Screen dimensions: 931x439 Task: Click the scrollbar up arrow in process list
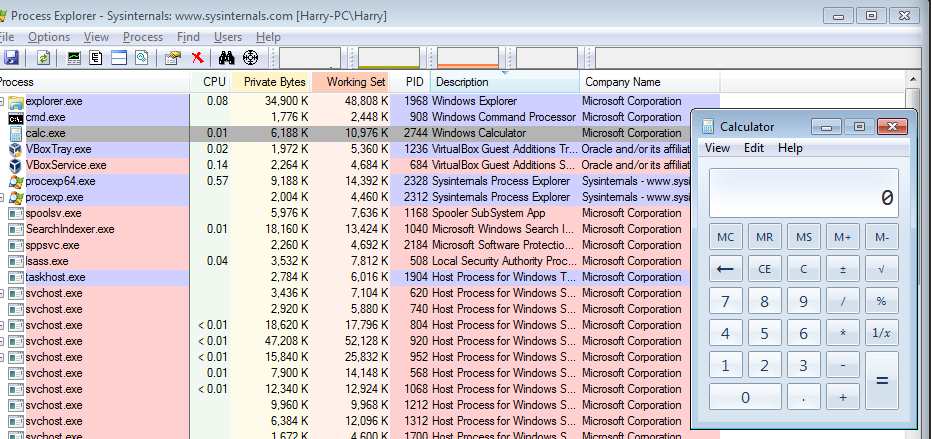(913, 79)
